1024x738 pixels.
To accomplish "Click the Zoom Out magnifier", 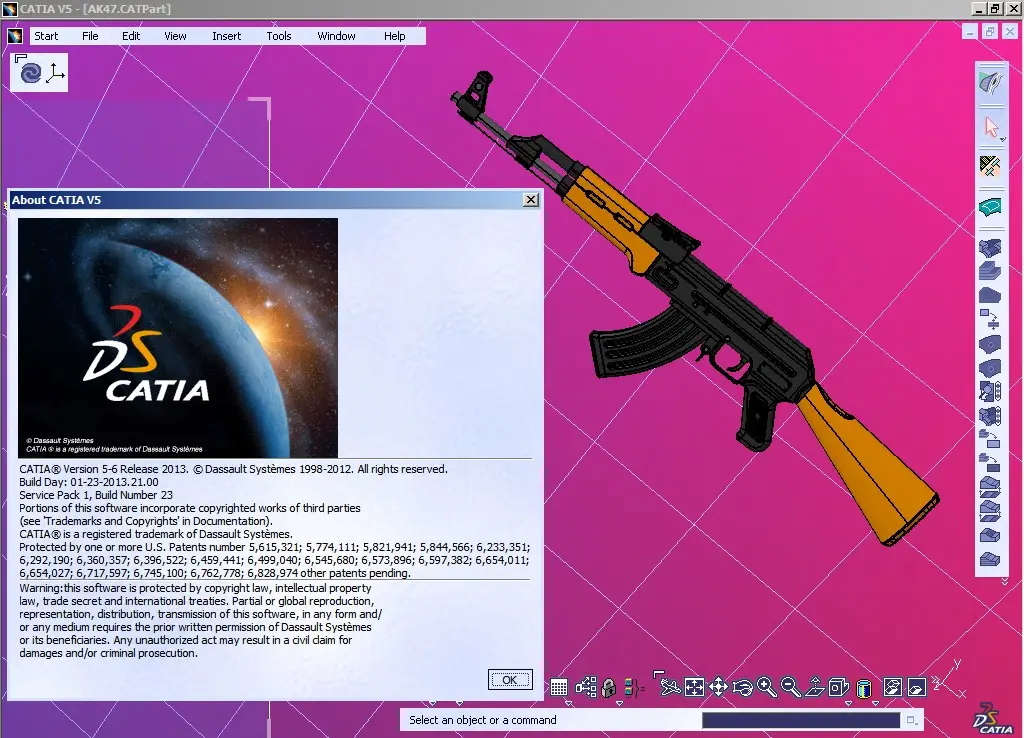I will tap(791, 687).
